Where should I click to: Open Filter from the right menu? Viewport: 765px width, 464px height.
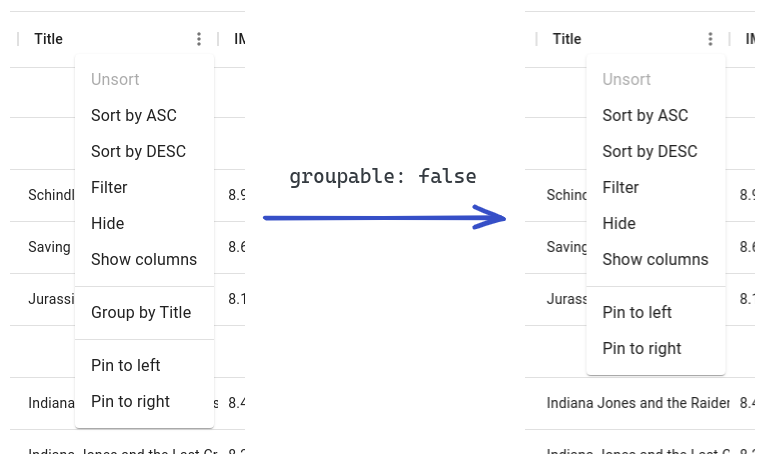[x=620, y=187]
